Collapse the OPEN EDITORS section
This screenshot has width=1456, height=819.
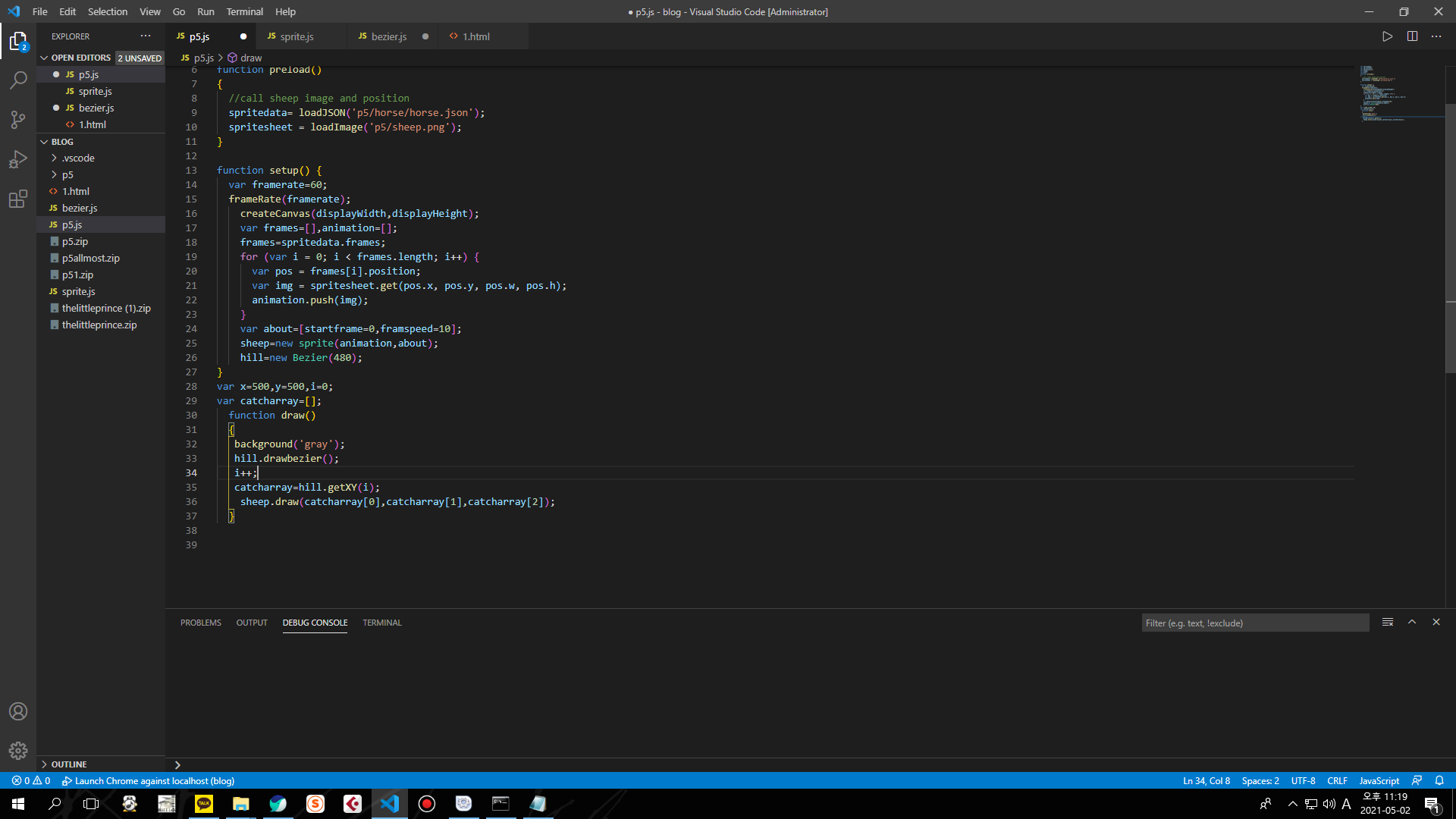click(80, 58)
